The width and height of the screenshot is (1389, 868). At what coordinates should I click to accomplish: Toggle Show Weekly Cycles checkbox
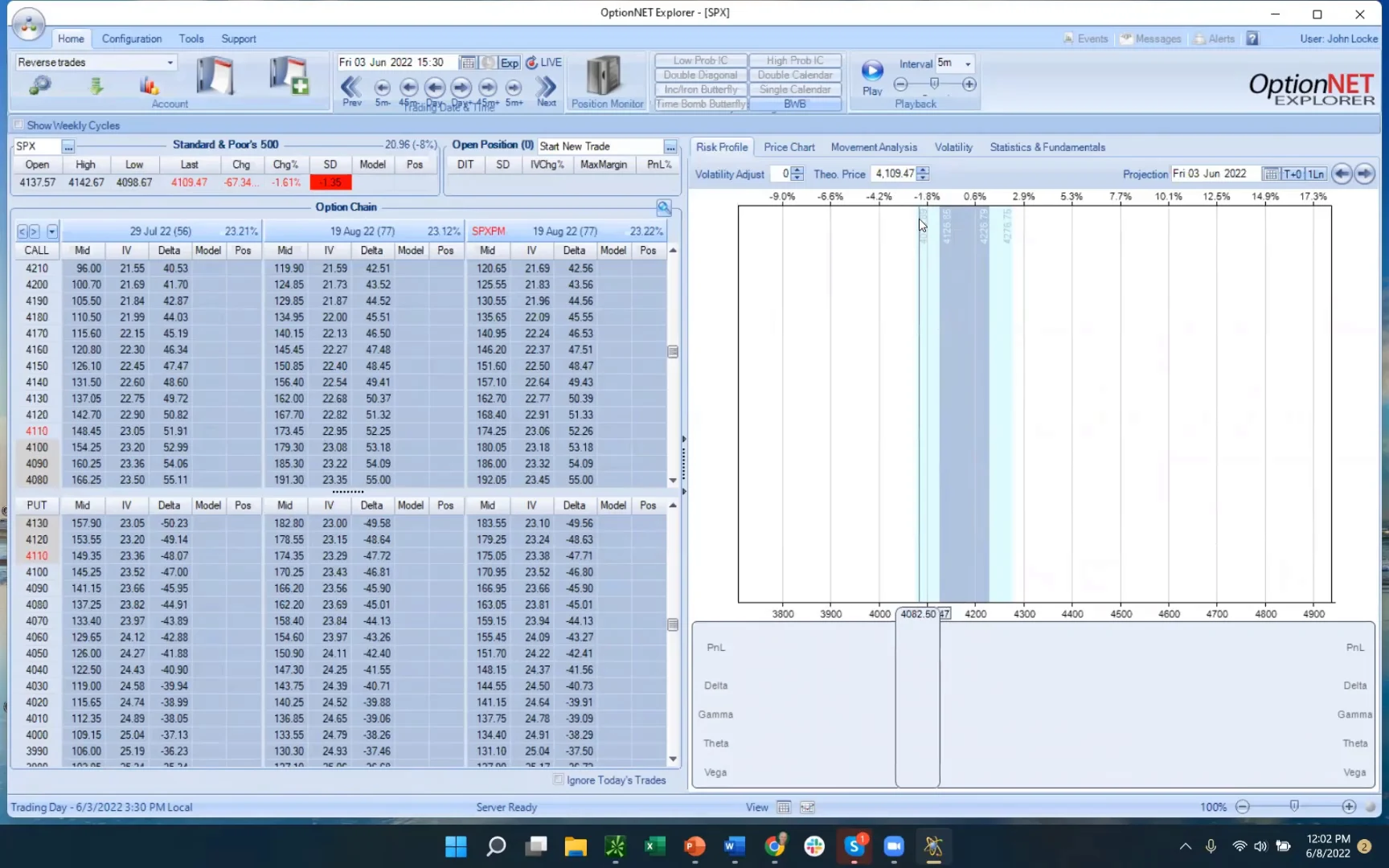pos(18,125)
